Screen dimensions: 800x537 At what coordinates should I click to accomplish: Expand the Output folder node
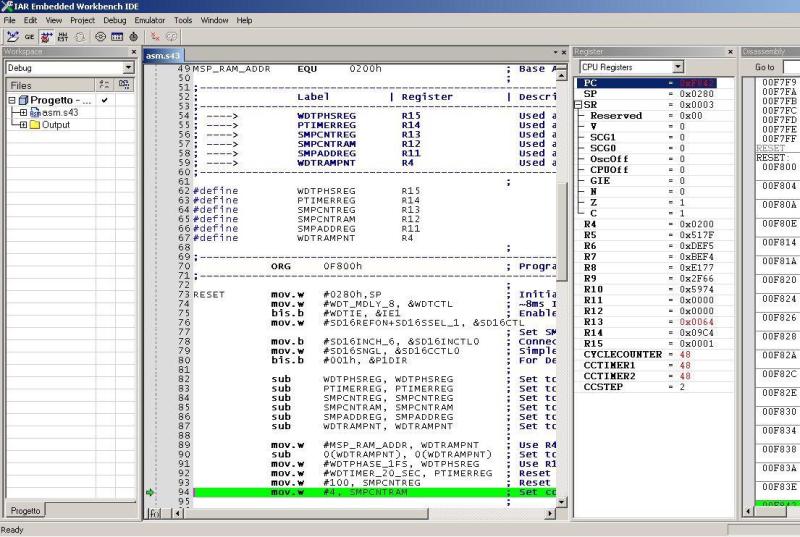point(23,125)
